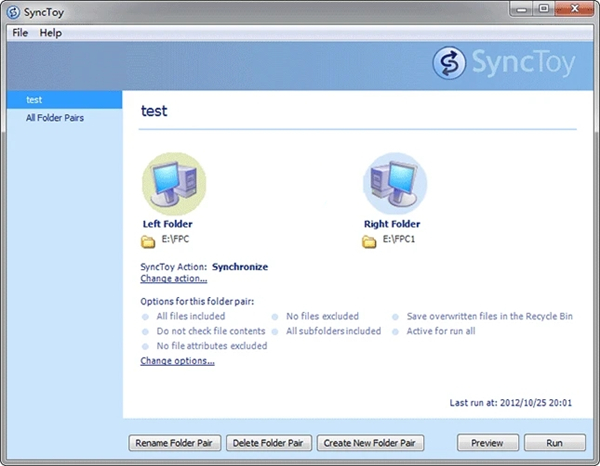
Task: Click the folder icon beside E:\FPC
Action: (x=148, y=241)
